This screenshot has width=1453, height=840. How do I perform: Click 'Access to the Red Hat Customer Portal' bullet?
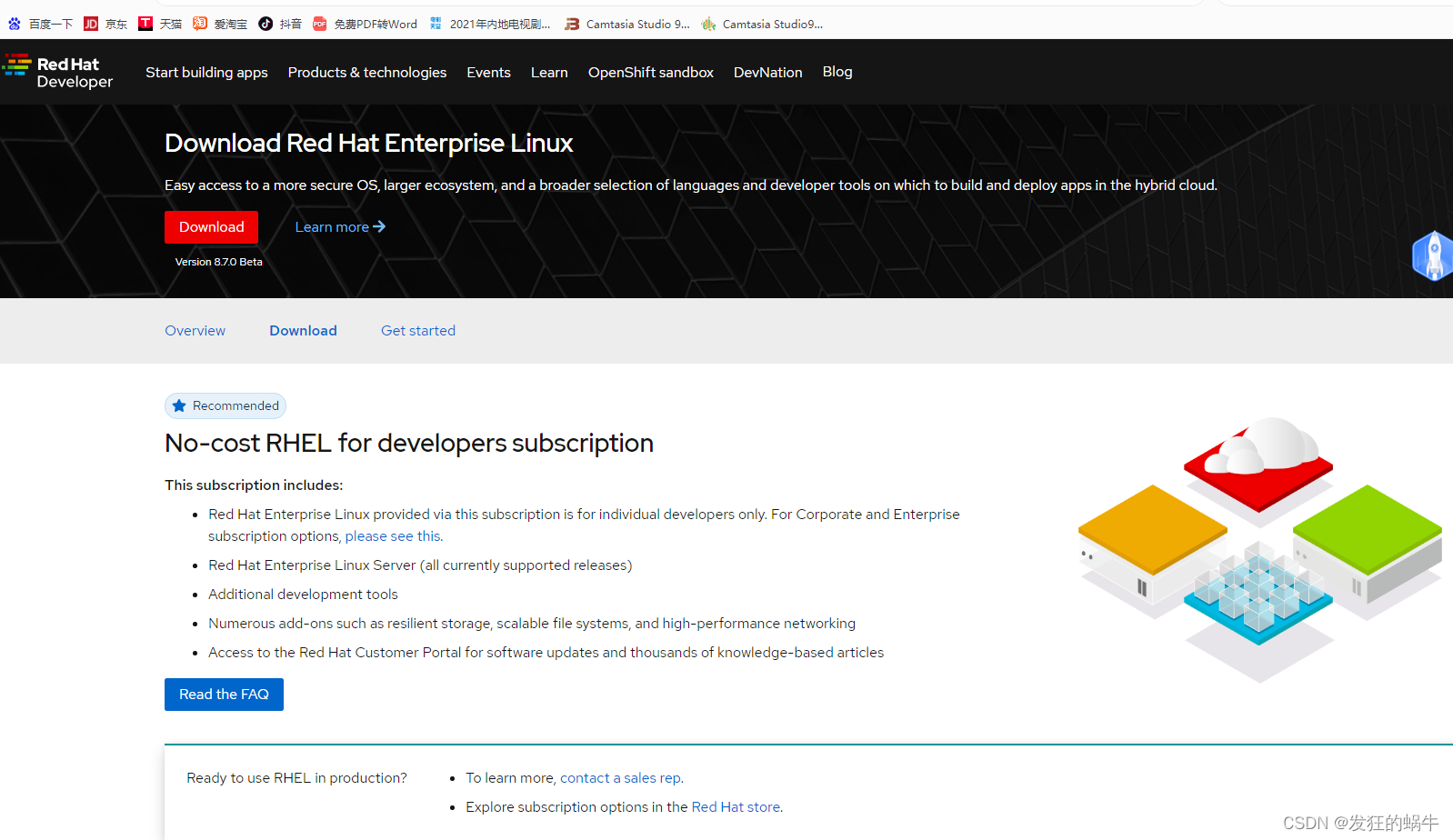coord(546,653)
